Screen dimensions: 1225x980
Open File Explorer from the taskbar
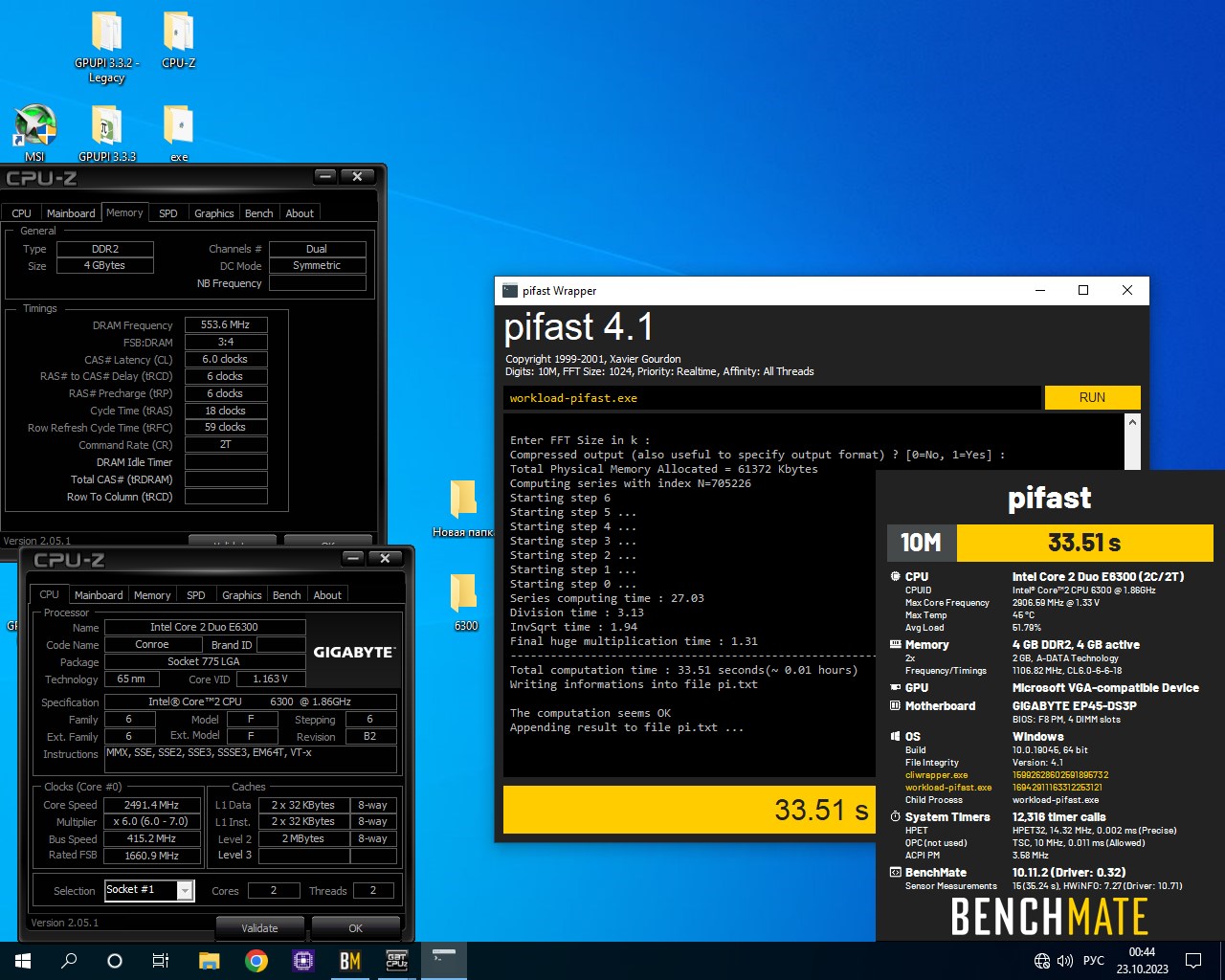tap(209, 961)
